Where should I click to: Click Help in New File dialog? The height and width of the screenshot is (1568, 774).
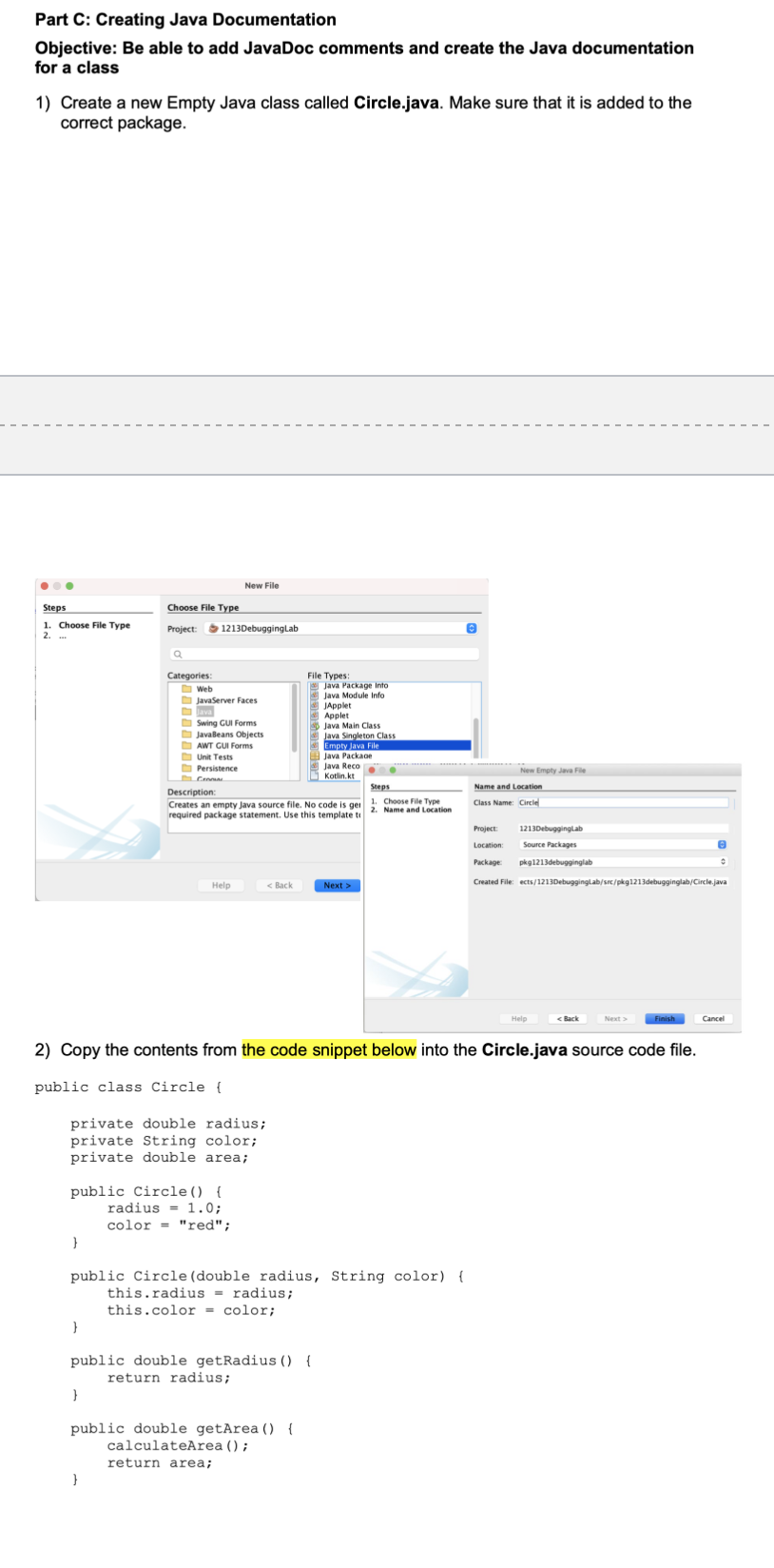(221, 886)
